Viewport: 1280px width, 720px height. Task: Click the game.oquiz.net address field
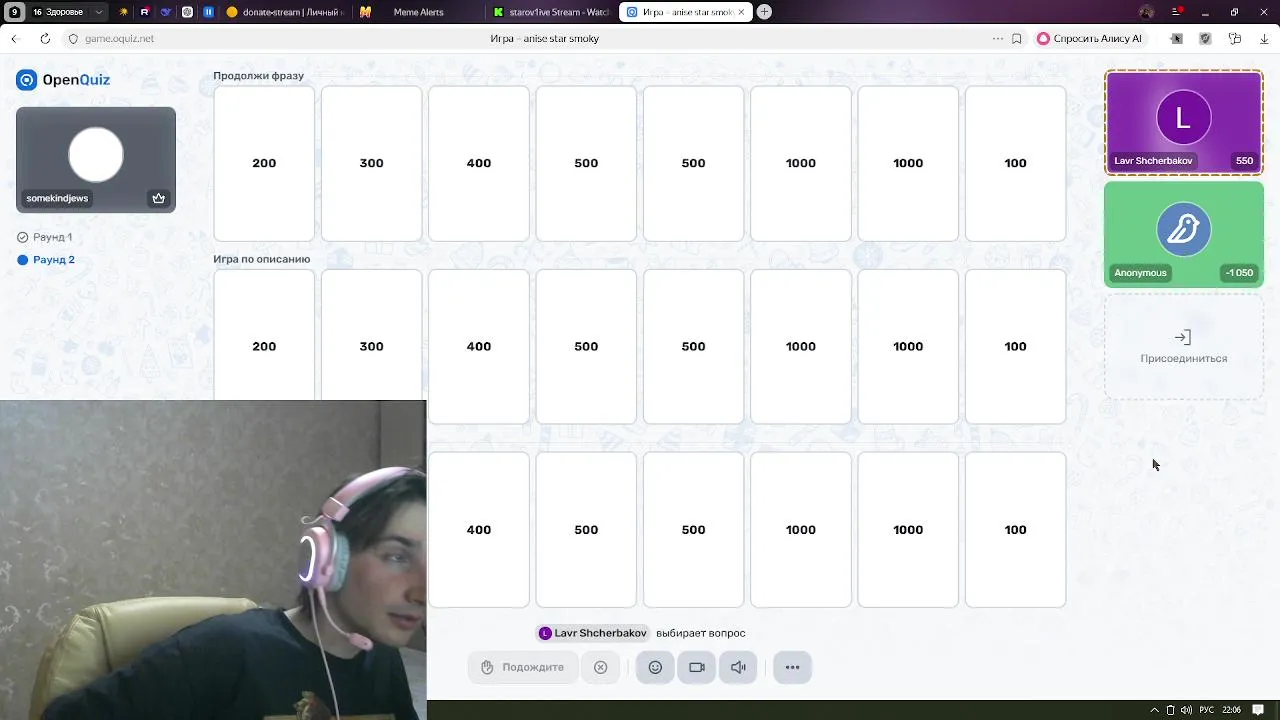[120, 38]
